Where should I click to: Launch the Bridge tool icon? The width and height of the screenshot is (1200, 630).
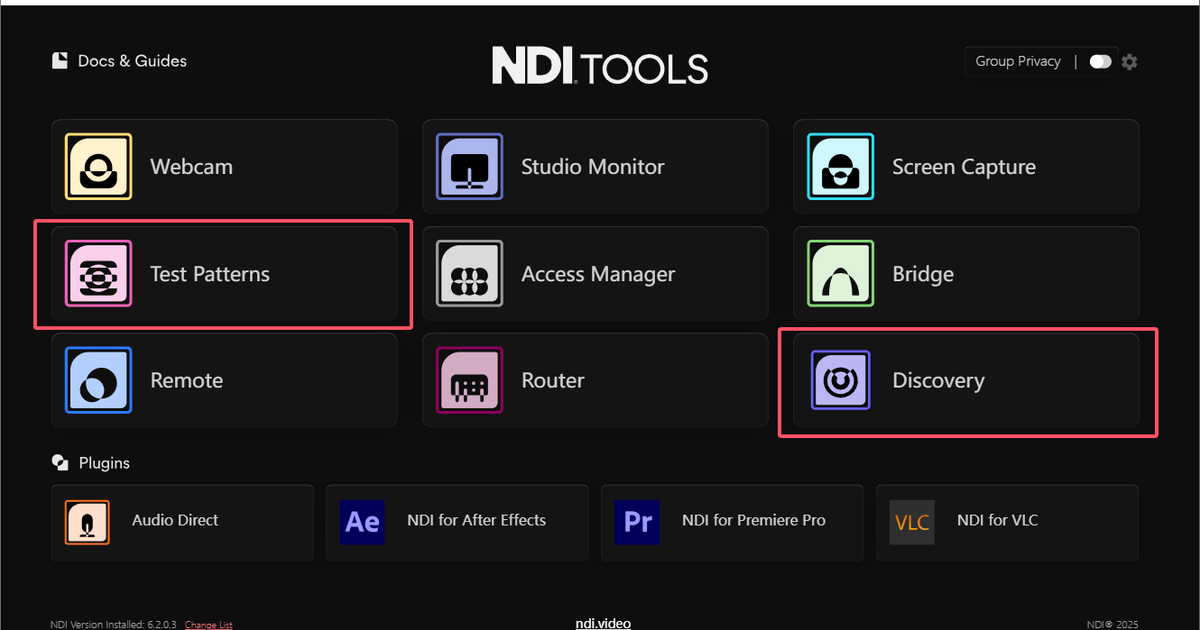coord(841,274)
